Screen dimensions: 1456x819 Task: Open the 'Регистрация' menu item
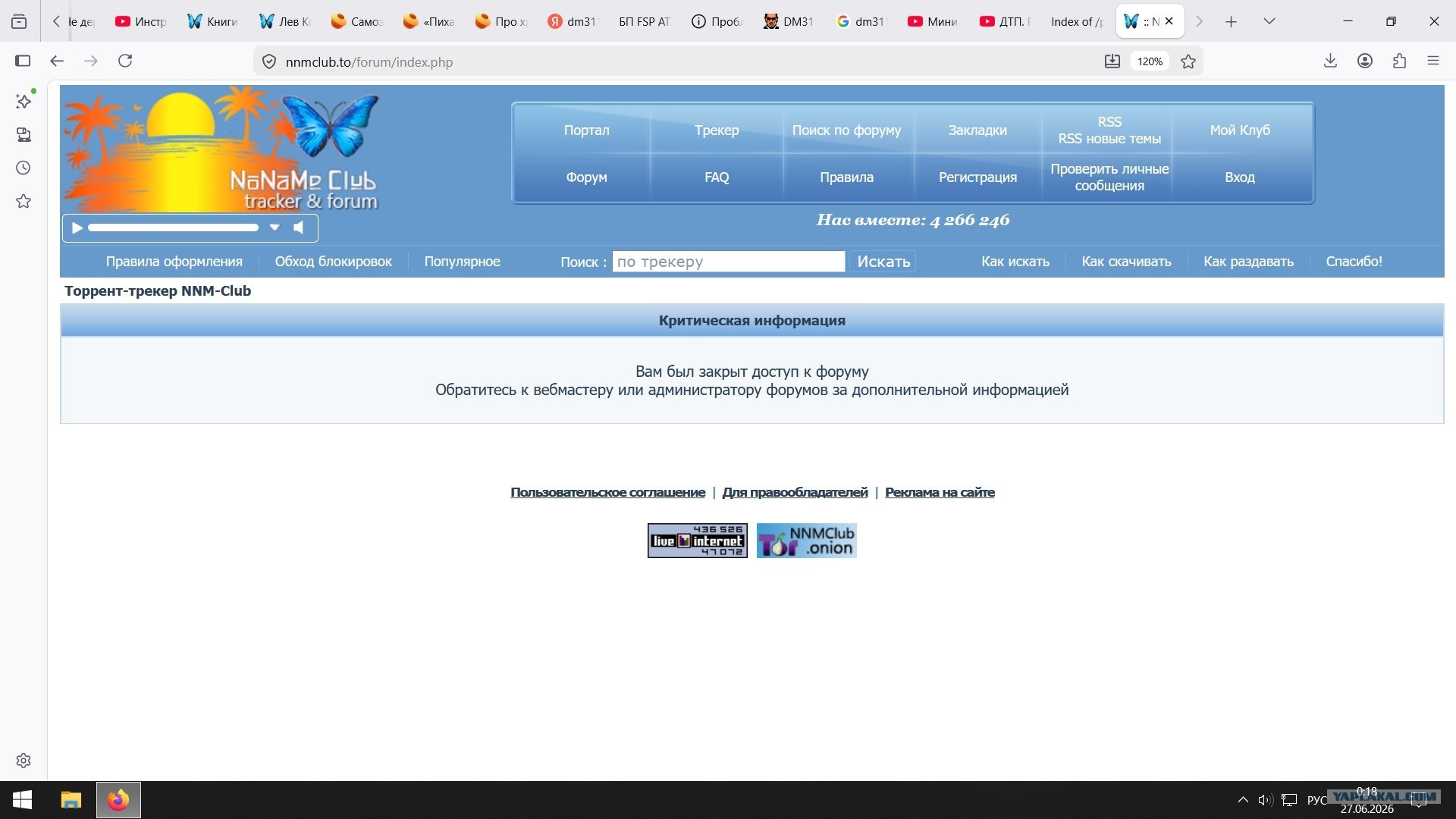click(977, 177)
